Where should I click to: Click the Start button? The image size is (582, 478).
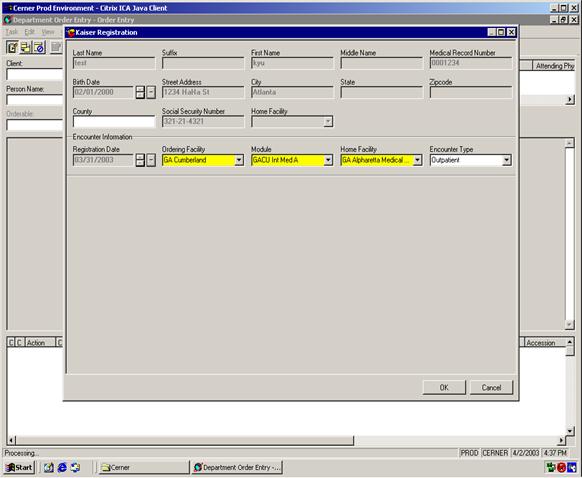[20, 467]
